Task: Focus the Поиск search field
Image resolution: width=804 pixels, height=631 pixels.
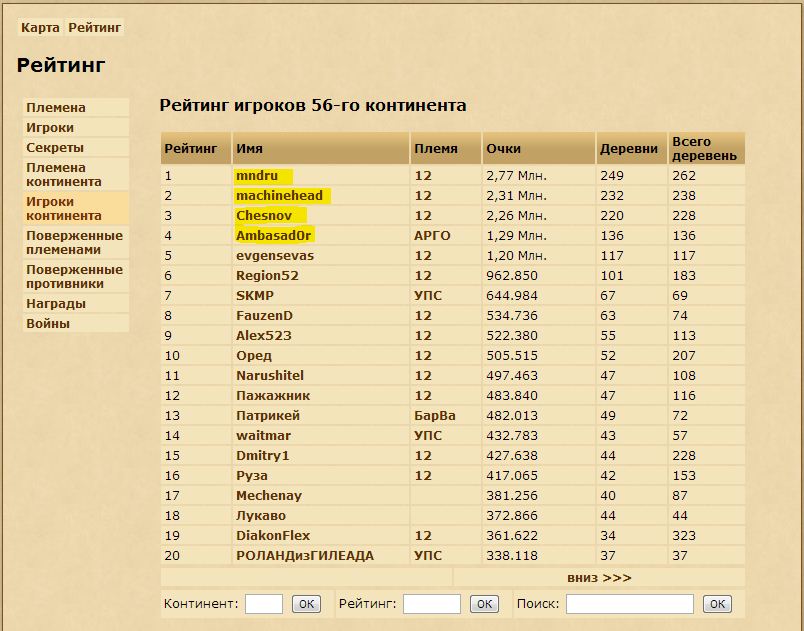Action: 629,604
